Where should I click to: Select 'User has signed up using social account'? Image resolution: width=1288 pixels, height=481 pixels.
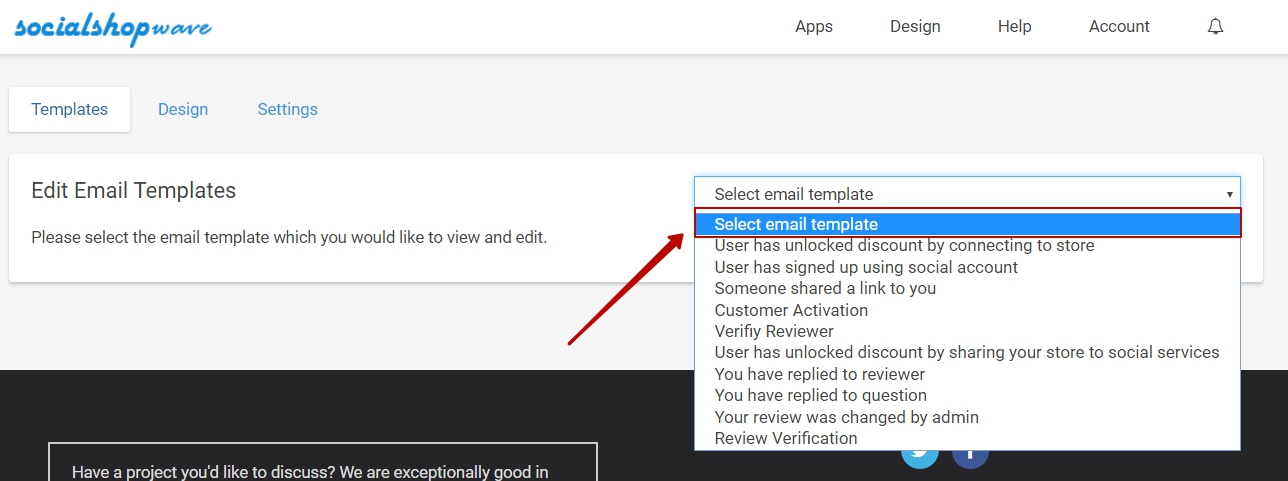click(x=967, y=267)
